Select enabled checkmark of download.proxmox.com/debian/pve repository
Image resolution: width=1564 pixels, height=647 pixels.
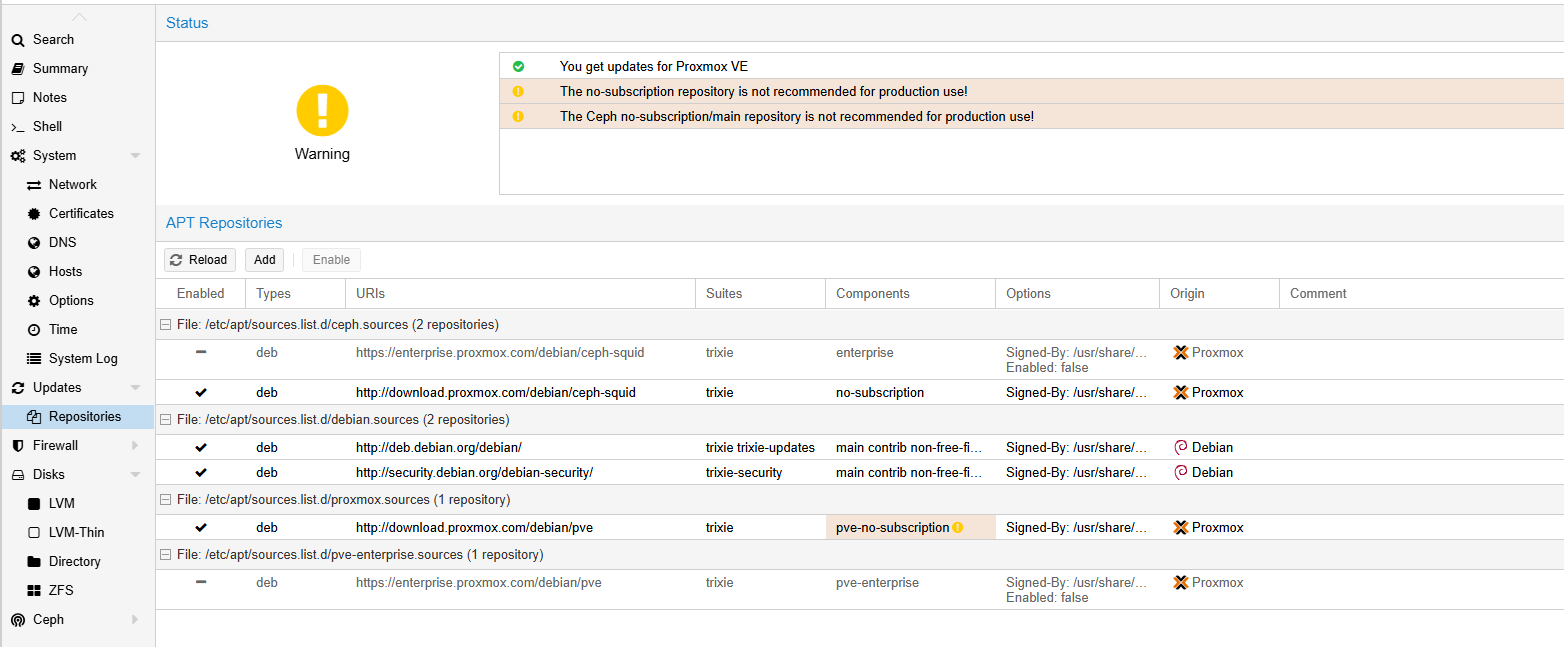201,528
